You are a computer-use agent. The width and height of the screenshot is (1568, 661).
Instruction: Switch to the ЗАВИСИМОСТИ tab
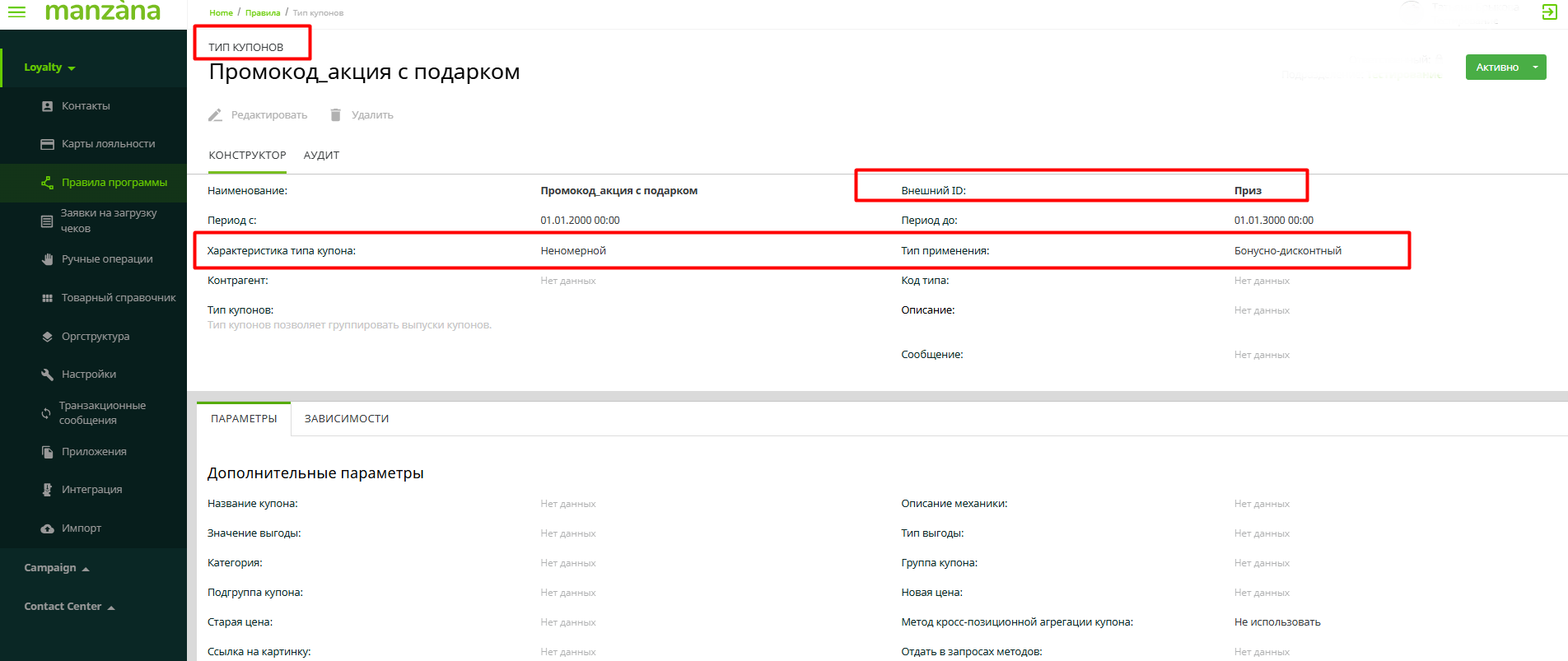tap(347, 419)
